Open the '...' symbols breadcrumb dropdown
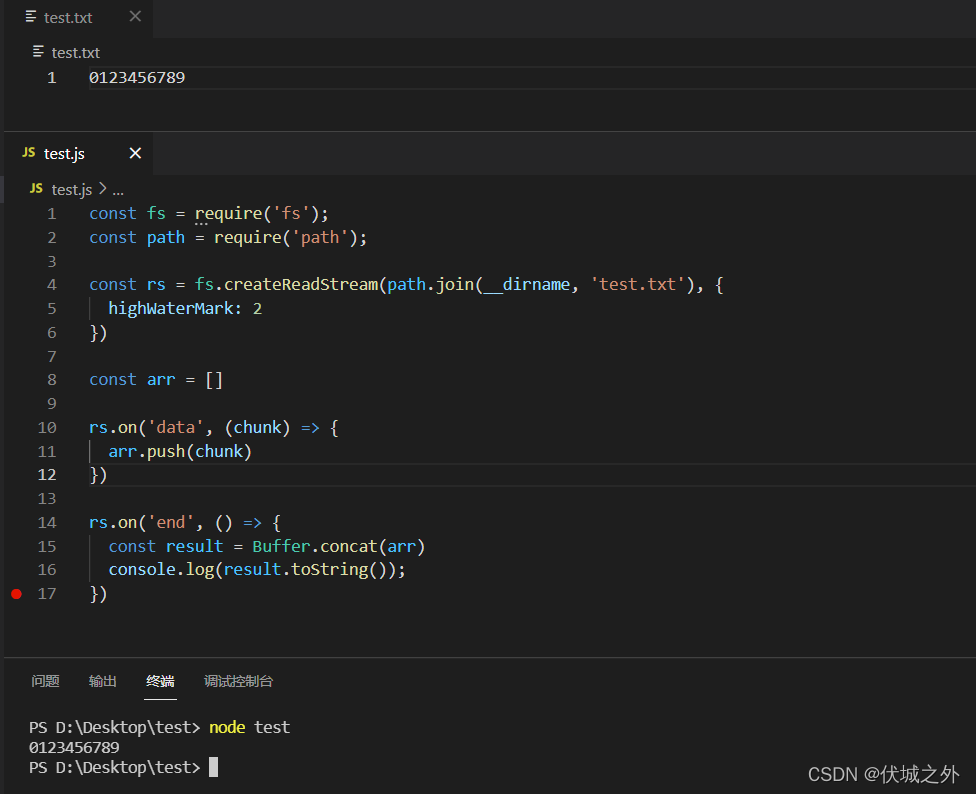This screenshot has width=976, height=794. 118,189
